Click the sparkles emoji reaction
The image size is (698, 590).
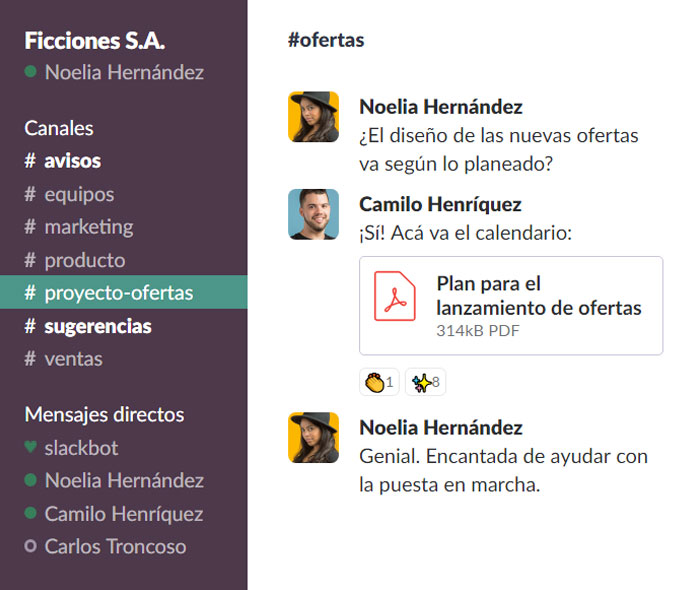pyautogui.click(x=425, y=382)
